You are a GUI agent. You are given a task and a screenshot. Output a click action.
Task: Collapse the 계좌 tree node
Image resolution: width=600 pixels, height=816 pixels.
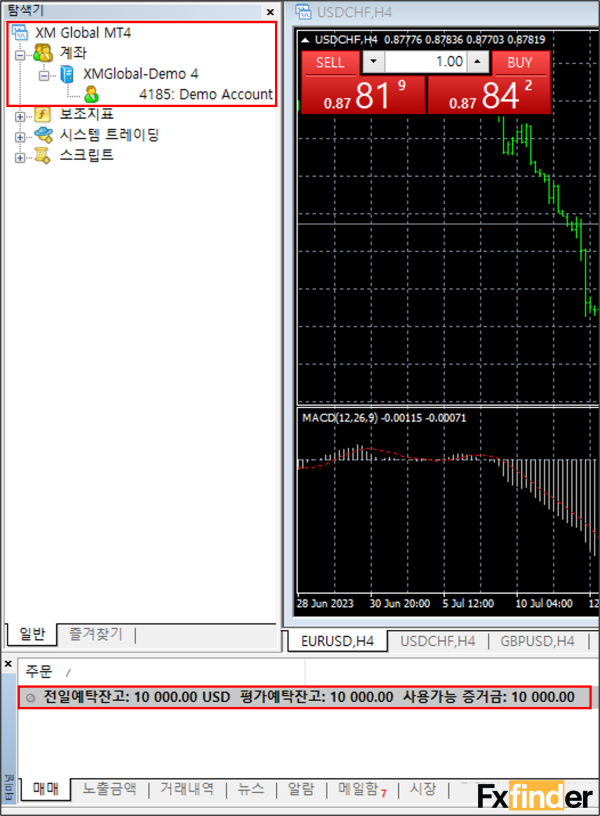20,54
